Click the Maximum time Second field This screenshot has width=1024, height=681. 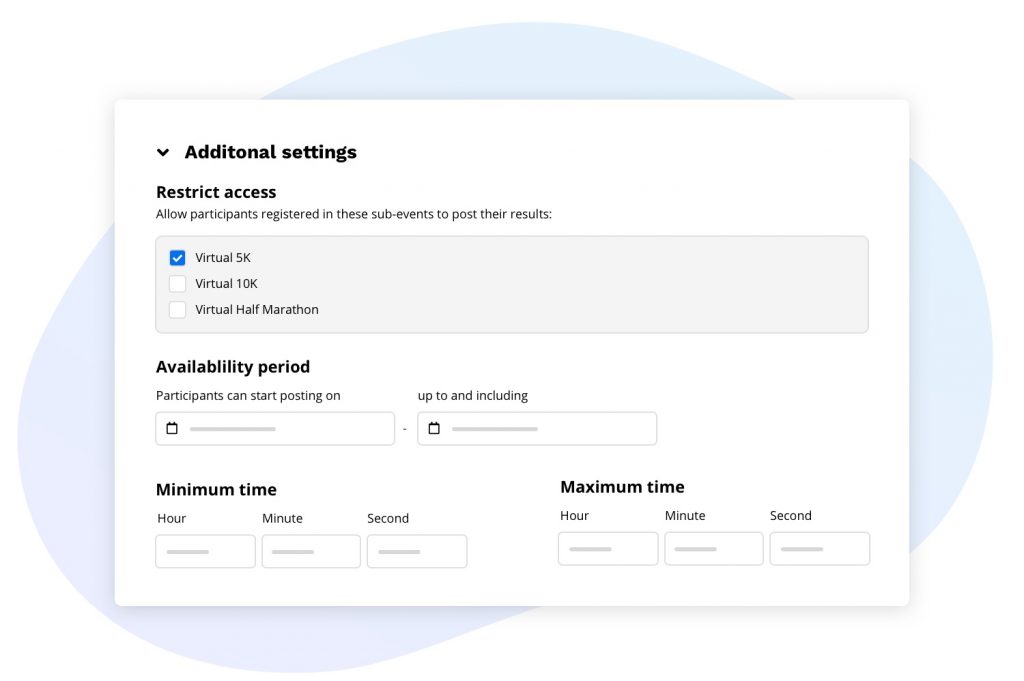click(820, 549)
